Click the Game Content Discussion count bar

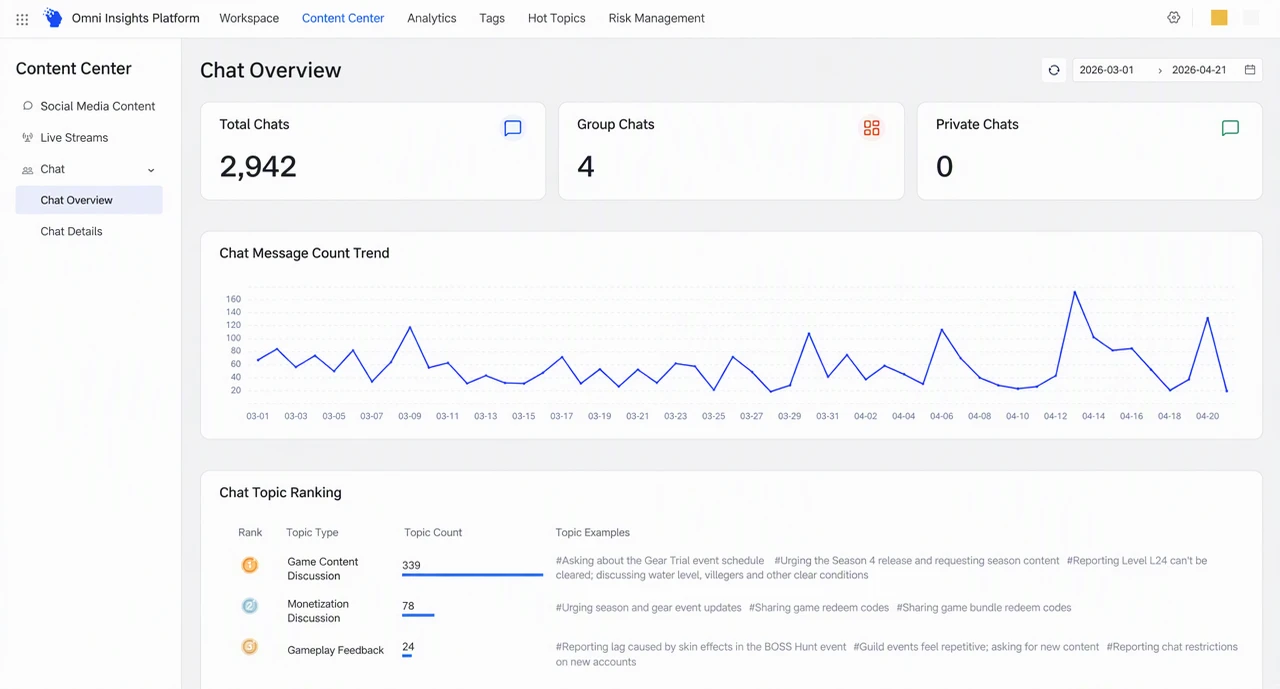[x=472, y=575]
